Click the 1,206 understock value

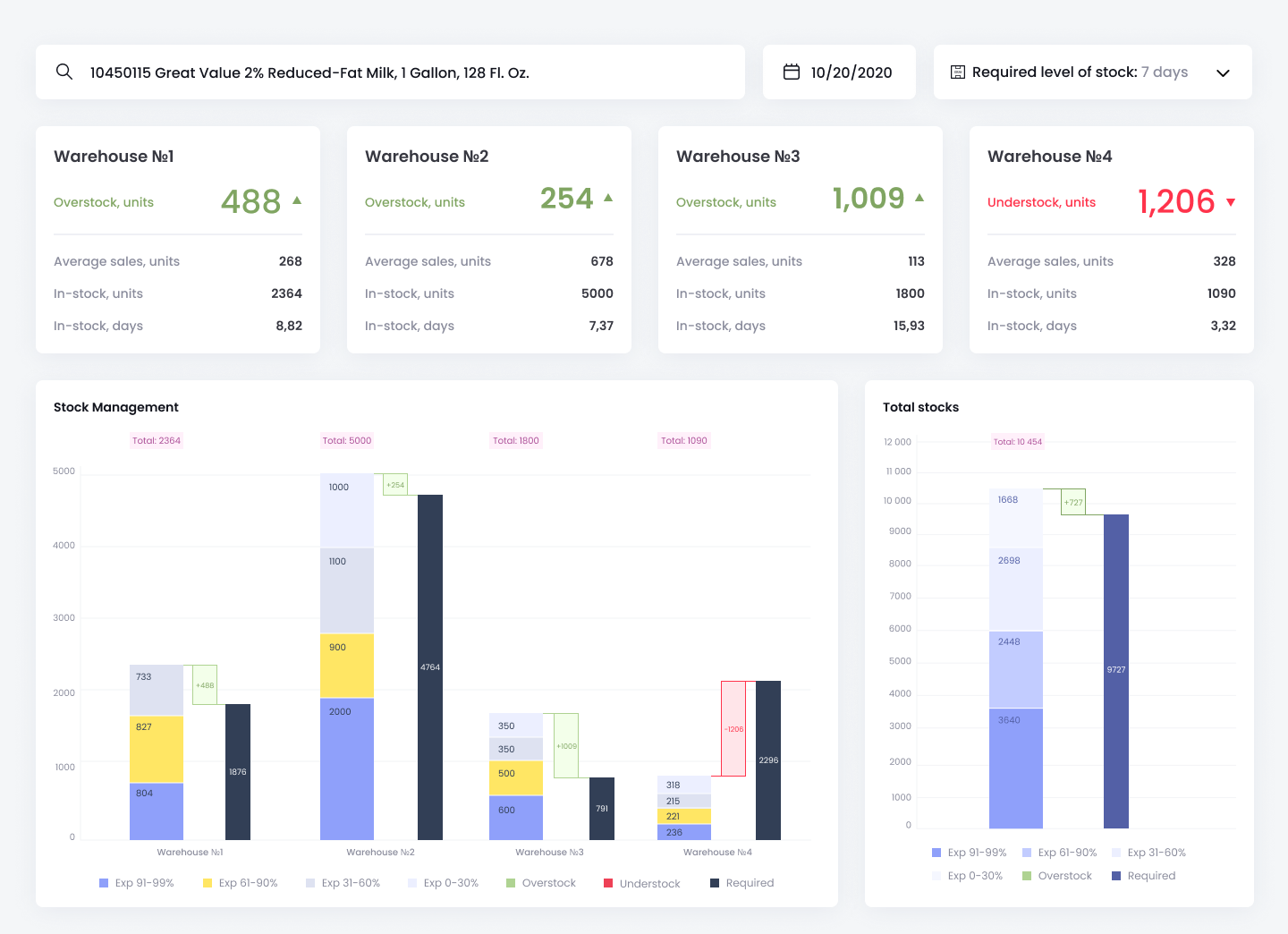pyautogui.click(x=1176, y=201)
